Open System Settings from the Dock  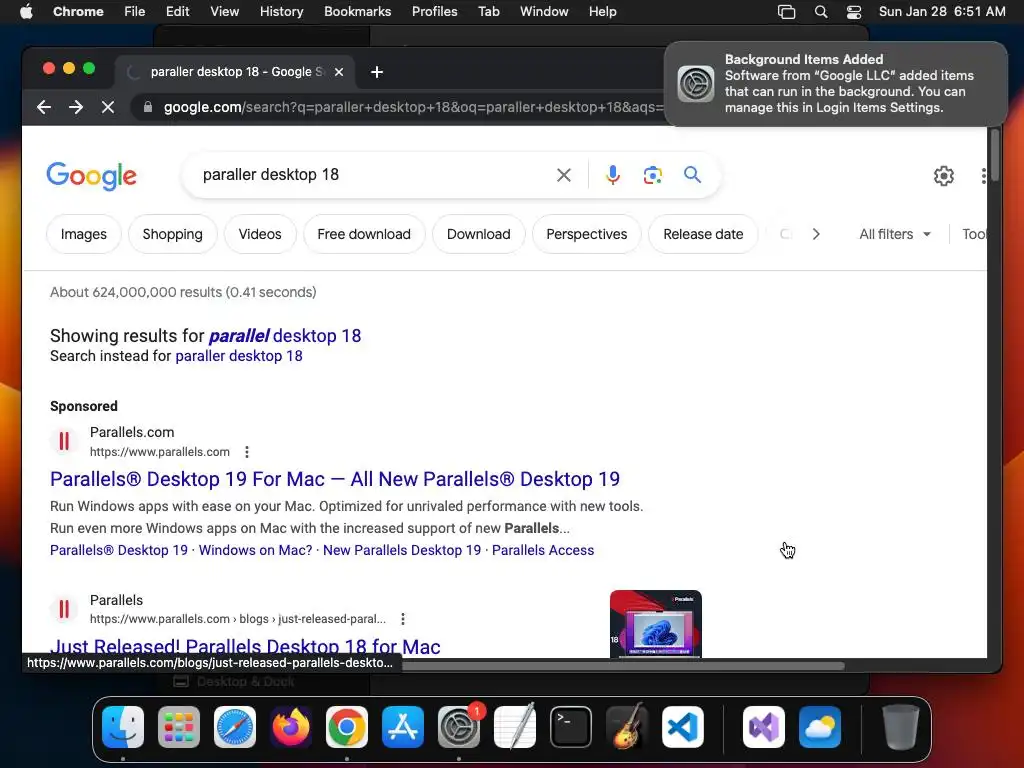coord(459,727)
